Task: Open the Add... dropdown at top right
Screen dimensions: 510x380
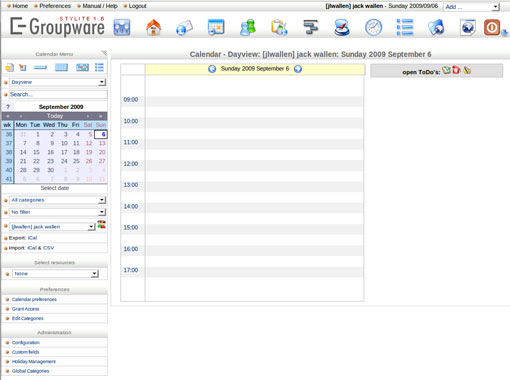Action: [x=471, y=7]
